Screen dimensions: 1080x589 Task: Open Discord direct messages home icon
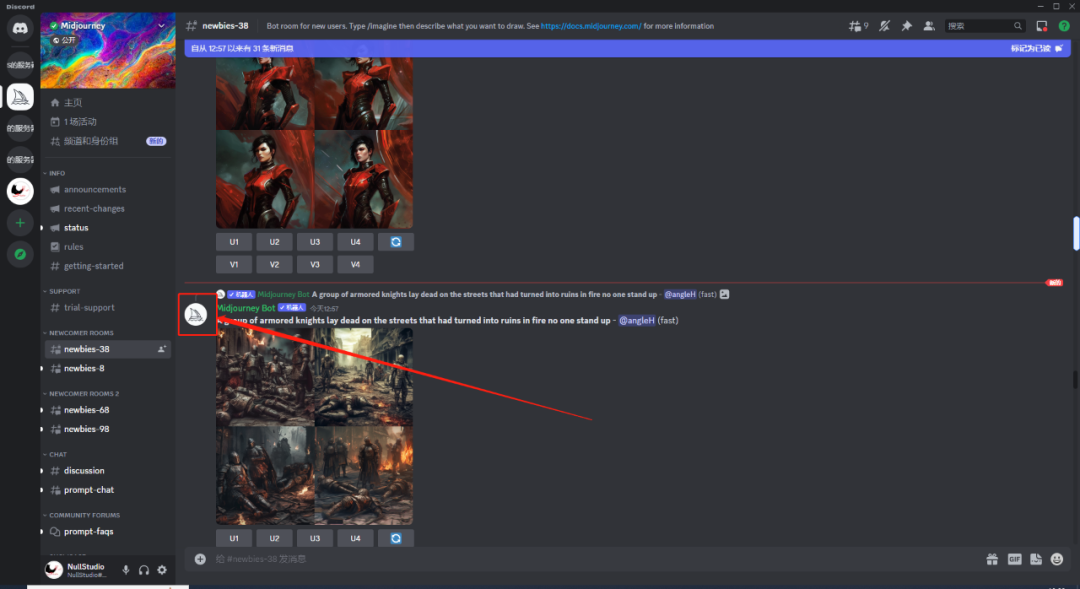coord(20,29)
